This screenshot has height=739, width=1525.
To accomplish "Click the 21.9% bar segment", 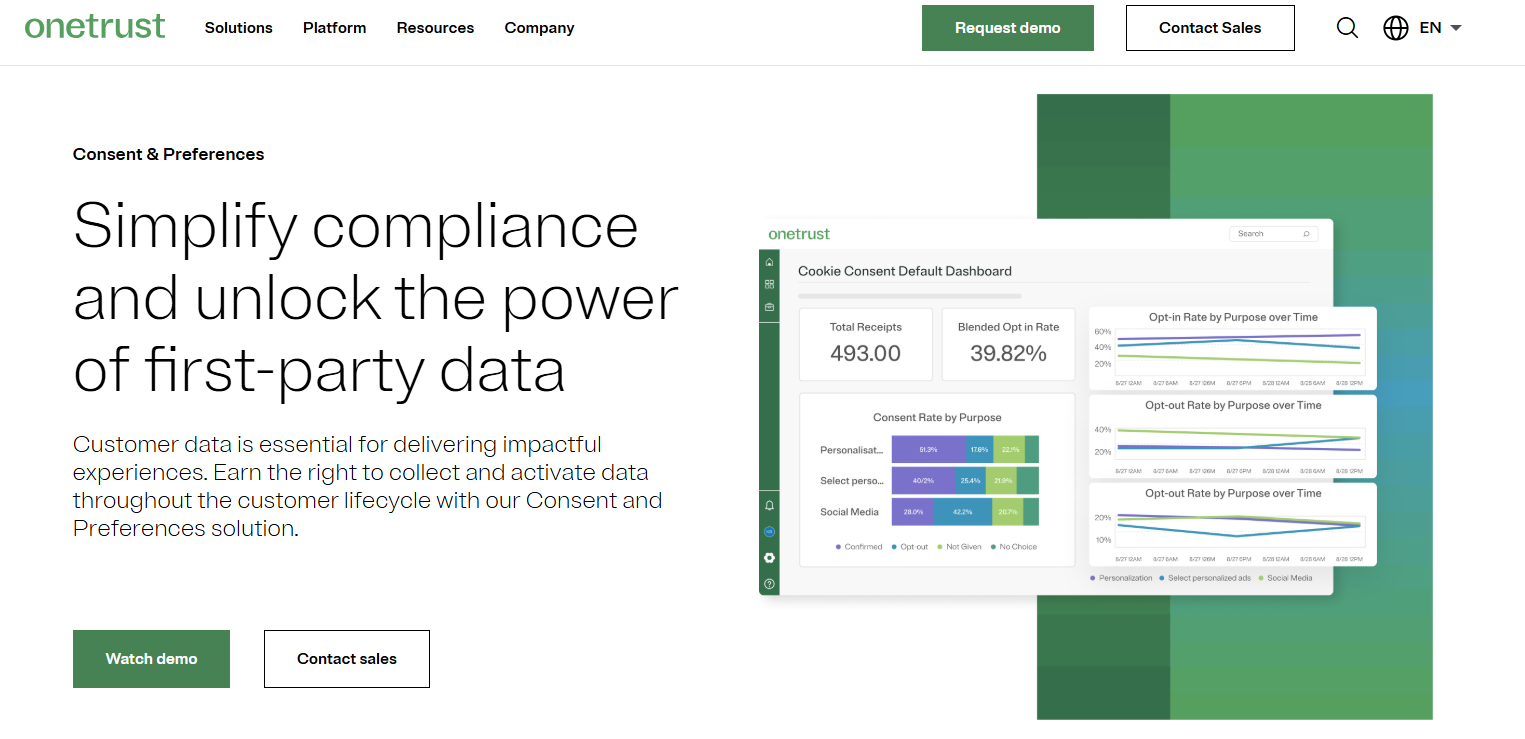I will [x=1001, y=481].
